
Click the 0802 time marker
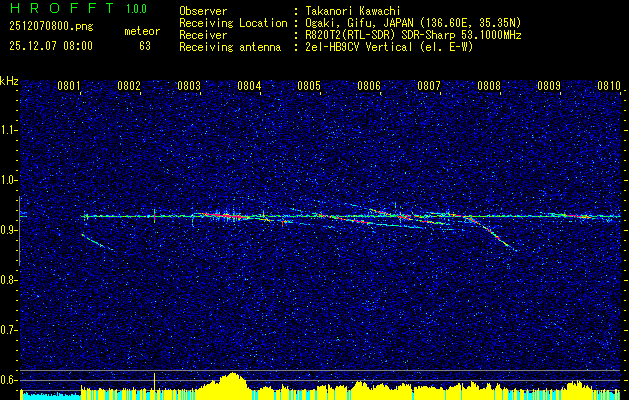click(129, 86)
